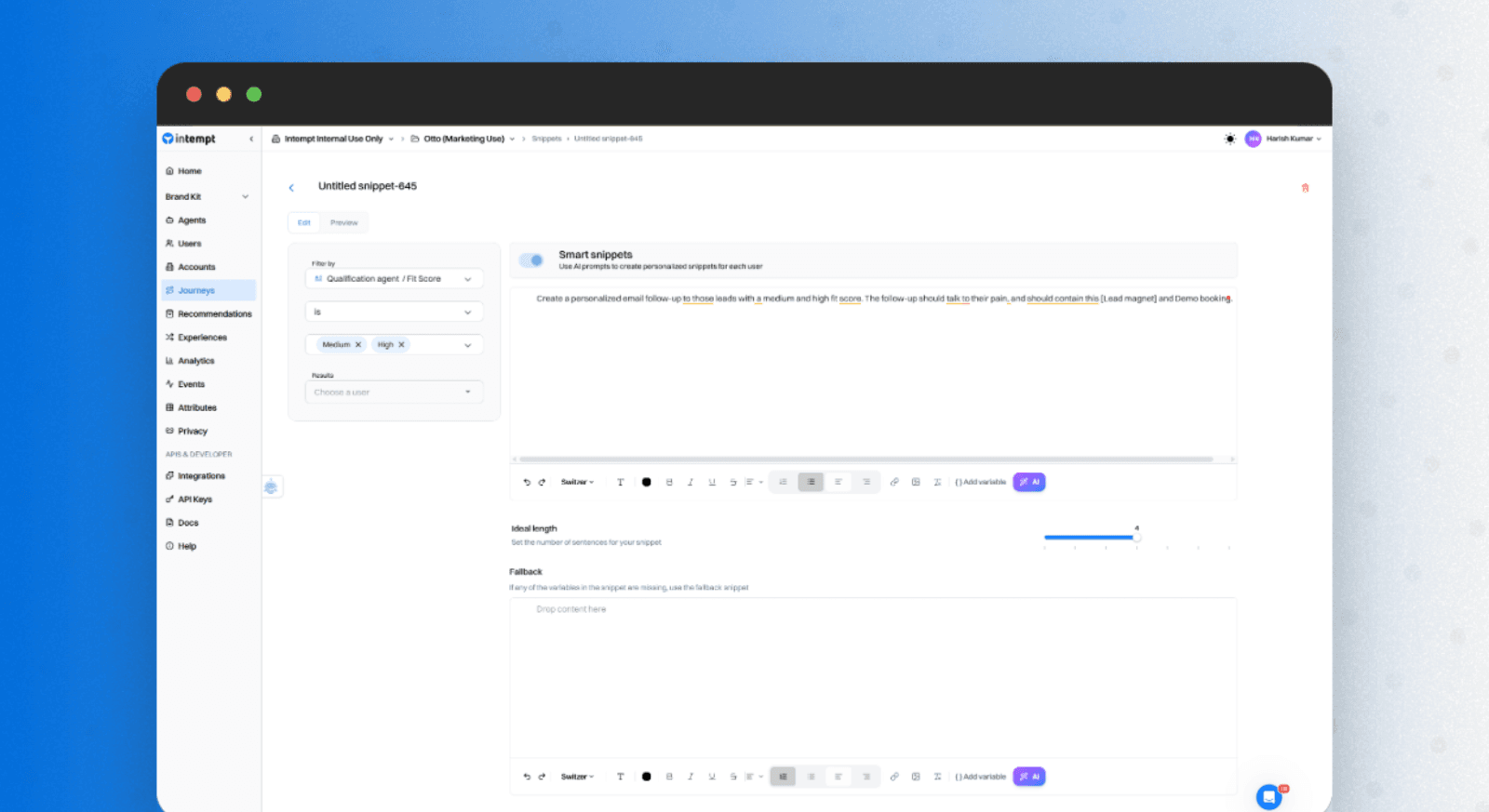
Task: Open the Switzer font dropdown in fallback toolbar
Action: 577,777
